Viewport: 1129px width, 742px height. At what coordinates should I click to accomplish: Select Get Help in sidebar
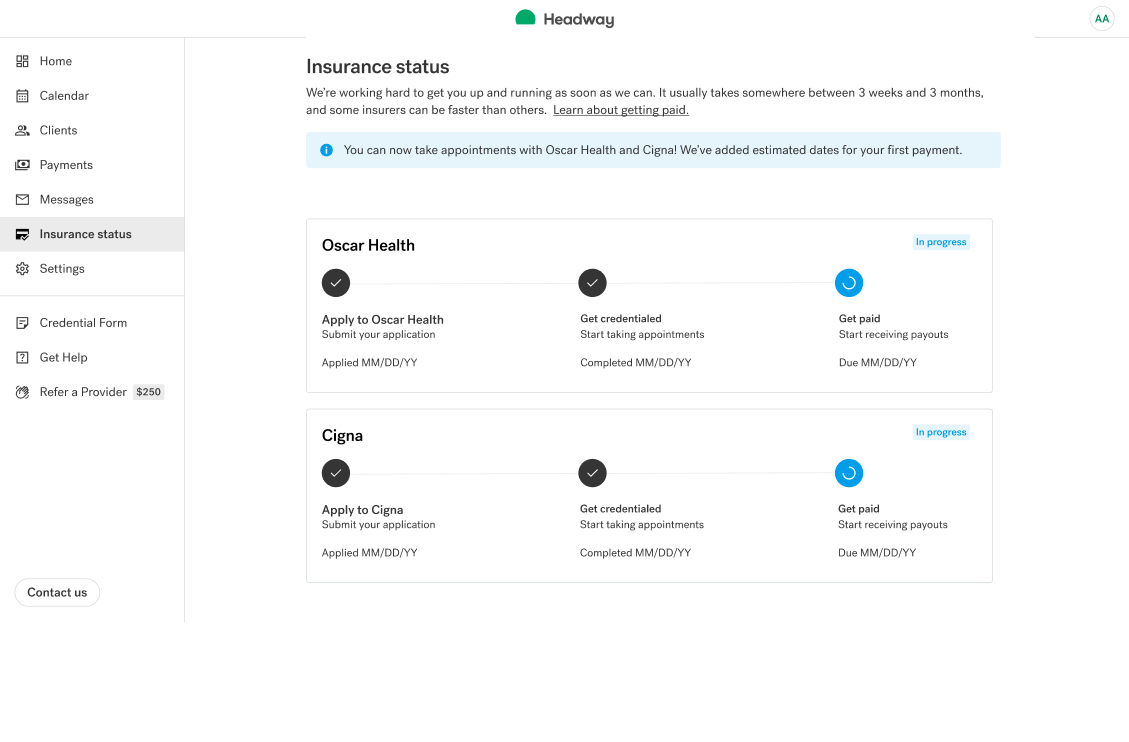(x=92, y=358)
